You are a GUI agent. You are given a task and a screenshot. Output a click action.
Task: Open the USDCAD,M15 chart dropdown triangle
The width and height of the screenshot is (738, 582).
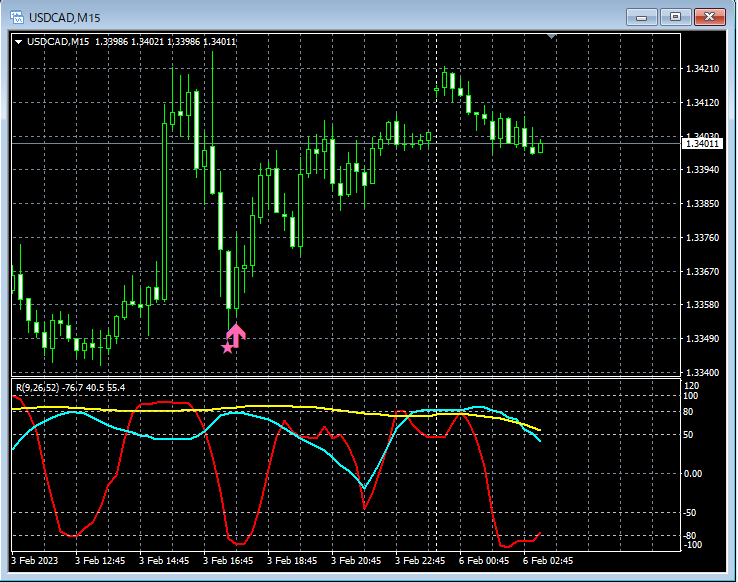19,41
